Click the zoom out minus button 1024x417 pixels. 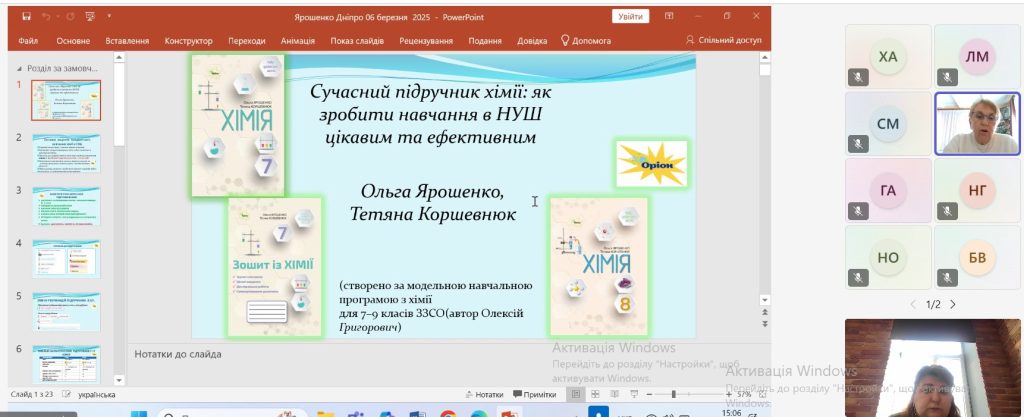pyautogui.click(x=649, y=395)
